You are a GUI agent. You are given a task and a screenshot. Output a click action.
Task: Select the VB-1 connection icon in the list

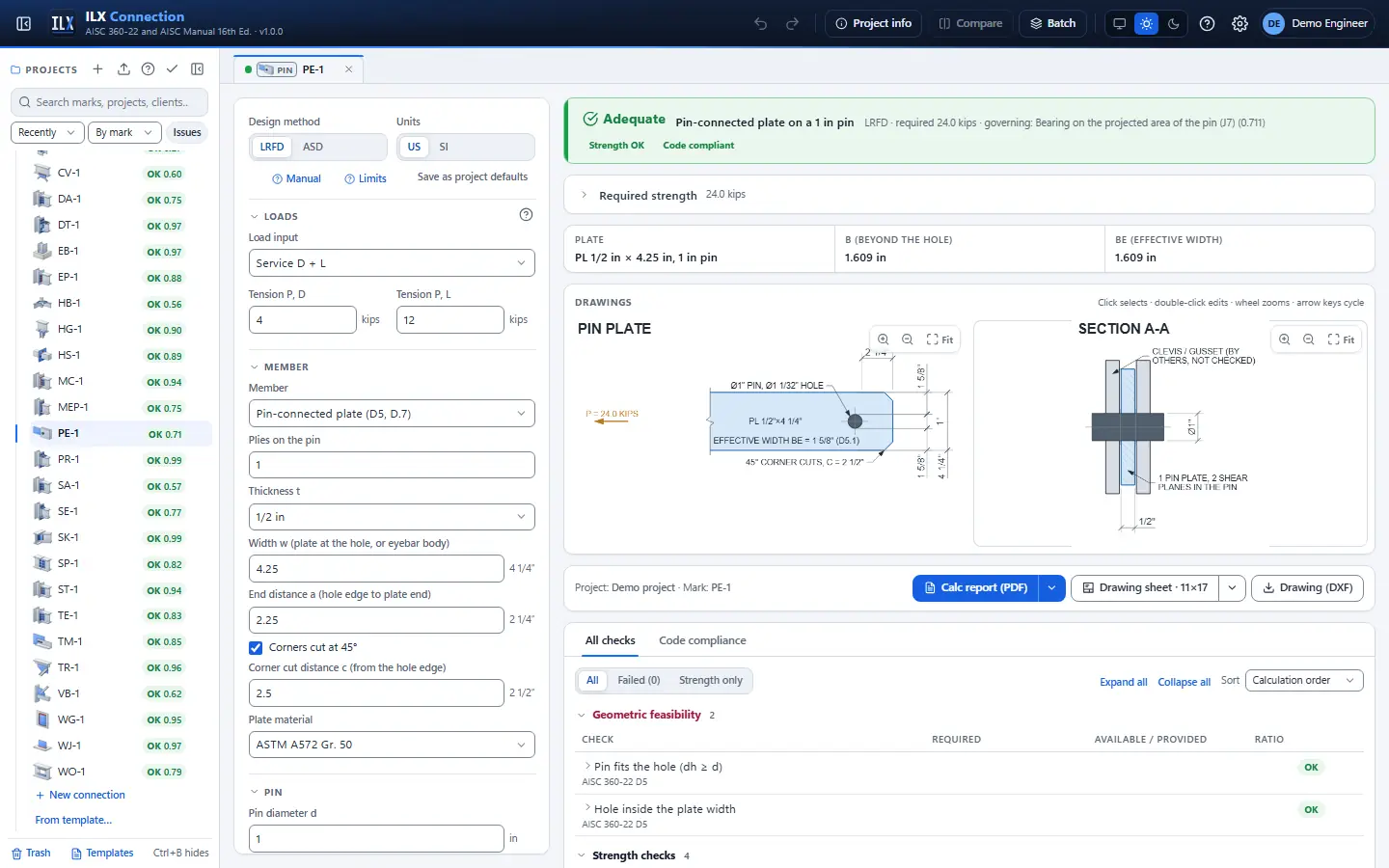click(41, 693)
